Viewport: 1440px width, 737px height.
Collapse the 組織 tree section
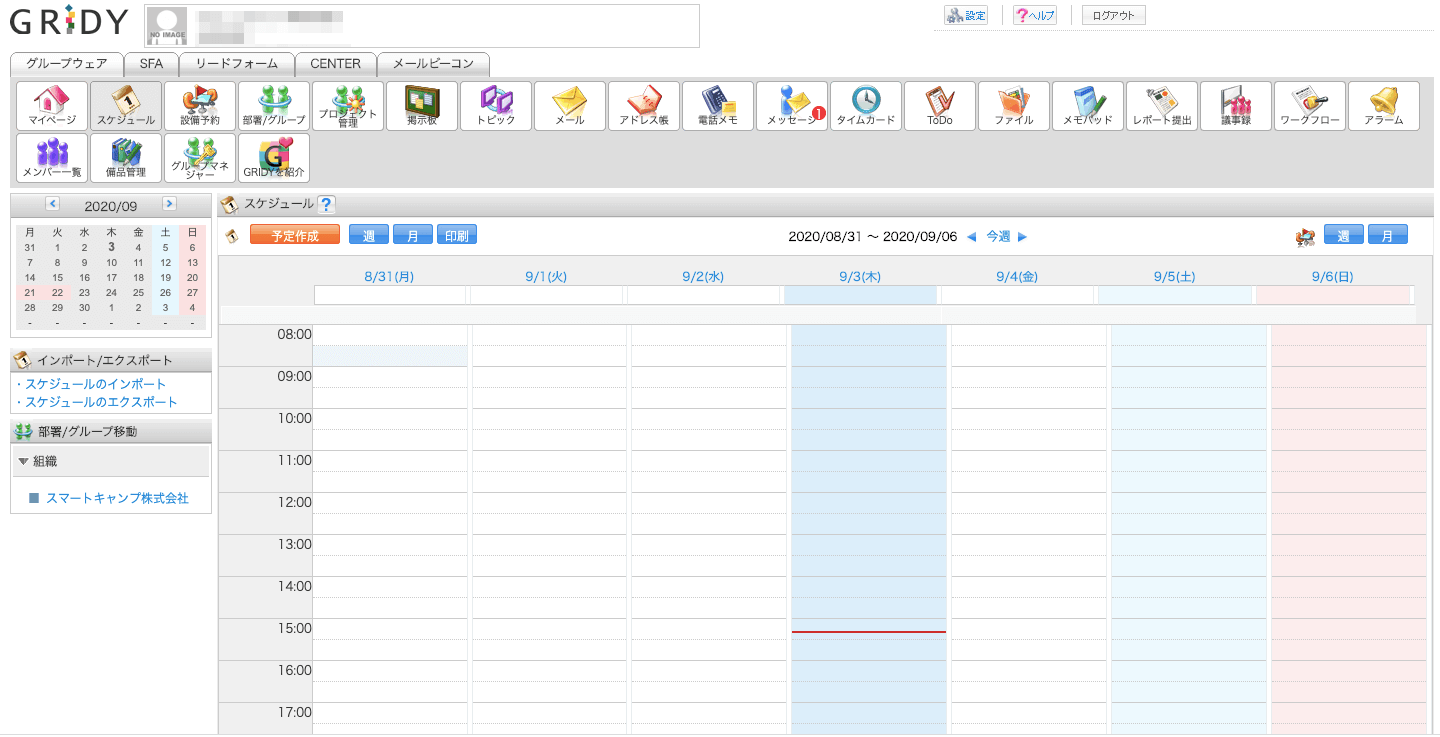[x=24, y=461]
